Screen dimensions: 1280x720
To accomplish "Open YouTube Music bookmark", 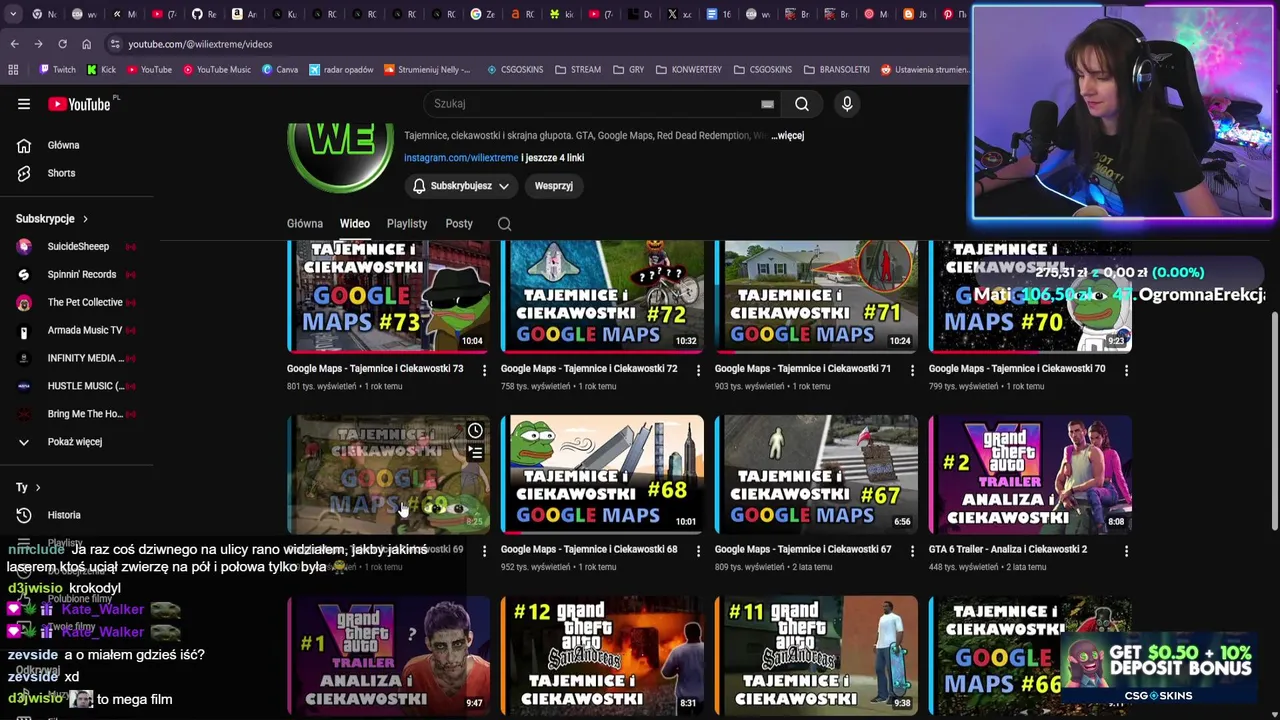I will click(x=216, y=70).
